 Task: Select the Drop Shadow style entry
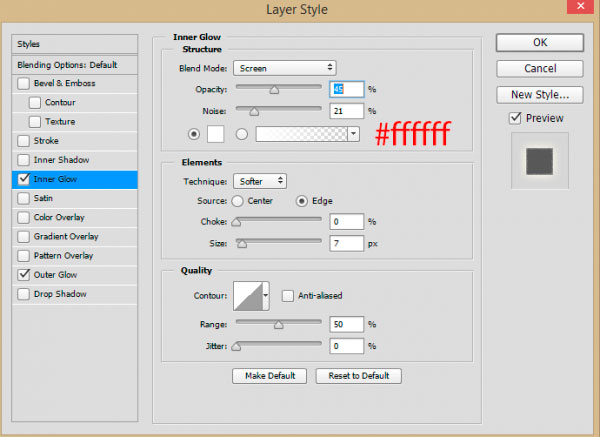60,294
